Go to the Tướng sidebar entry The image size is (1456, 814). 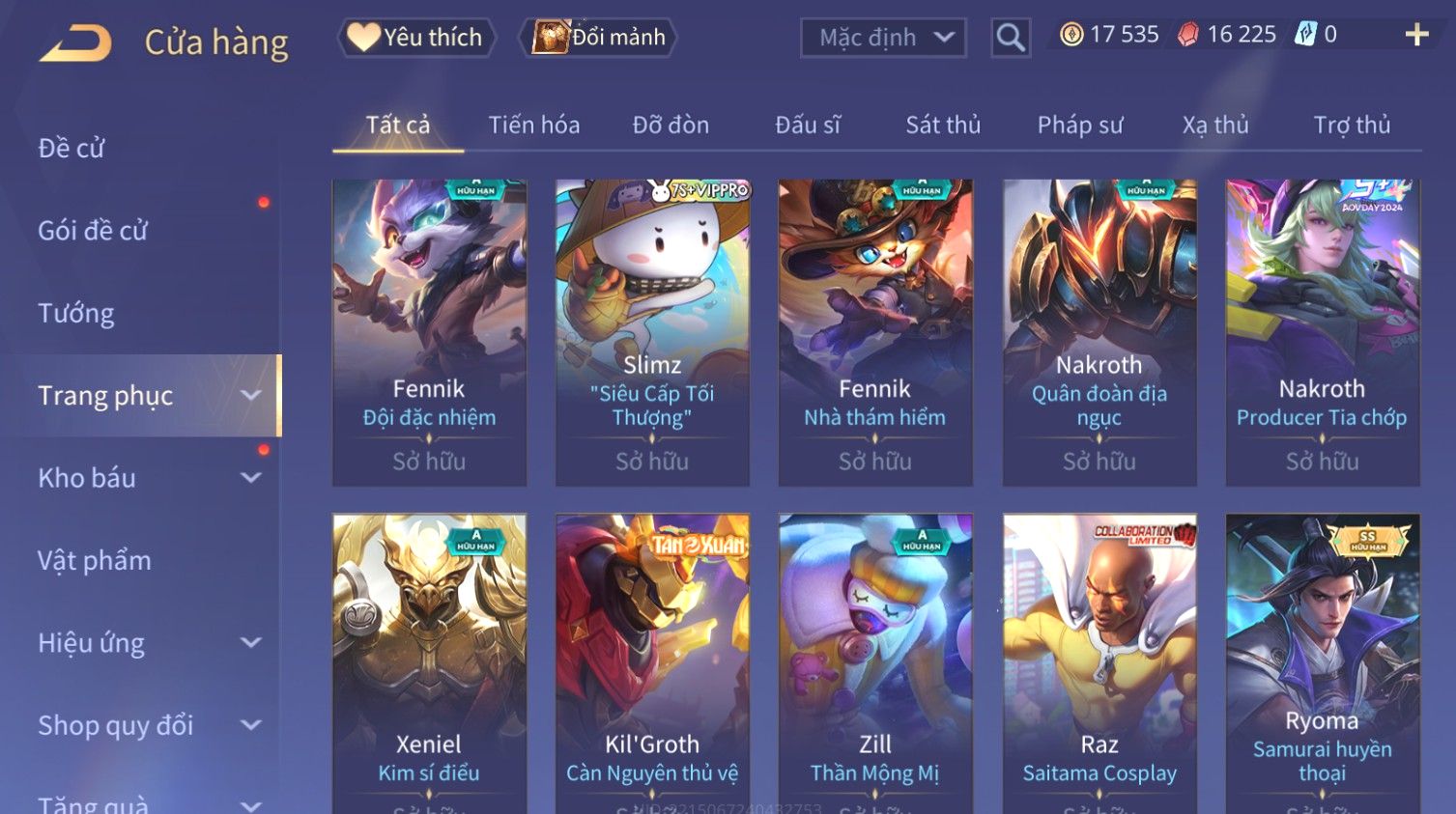(76, 313)
